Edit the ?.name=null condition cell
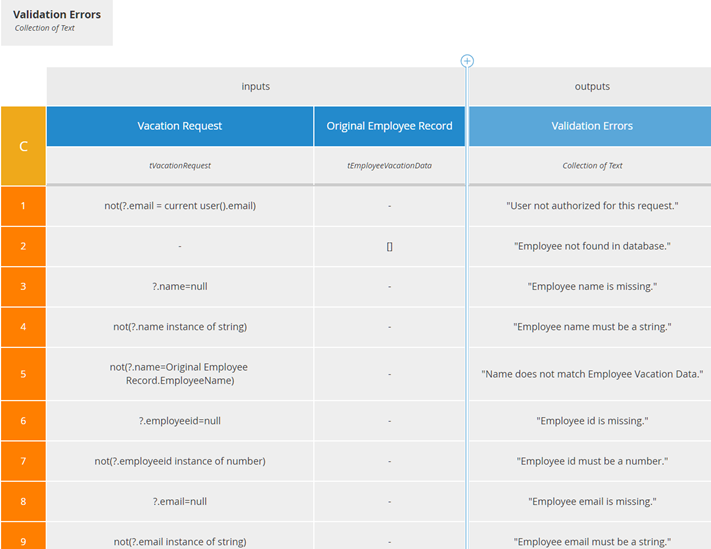711x549 pixels. click(x=180, y=287)
